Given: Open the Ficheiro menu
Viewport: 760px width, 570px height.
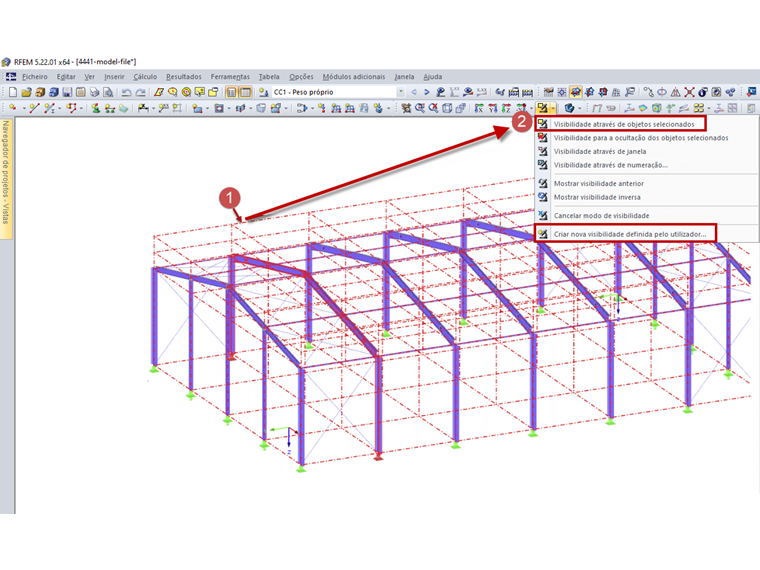Looking at the screenshot, I should 35,77.
